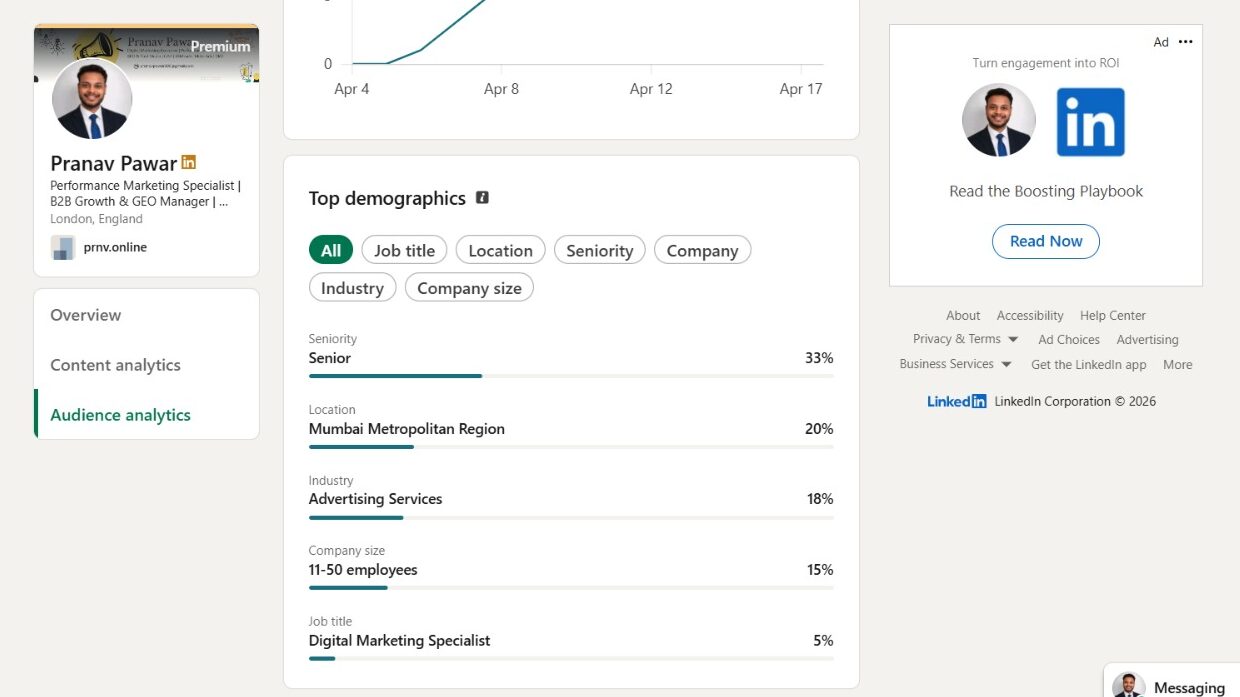Click the Senior 33% progress bar
The height and width of the screenshot is (697, 1240).
(571, 376)
